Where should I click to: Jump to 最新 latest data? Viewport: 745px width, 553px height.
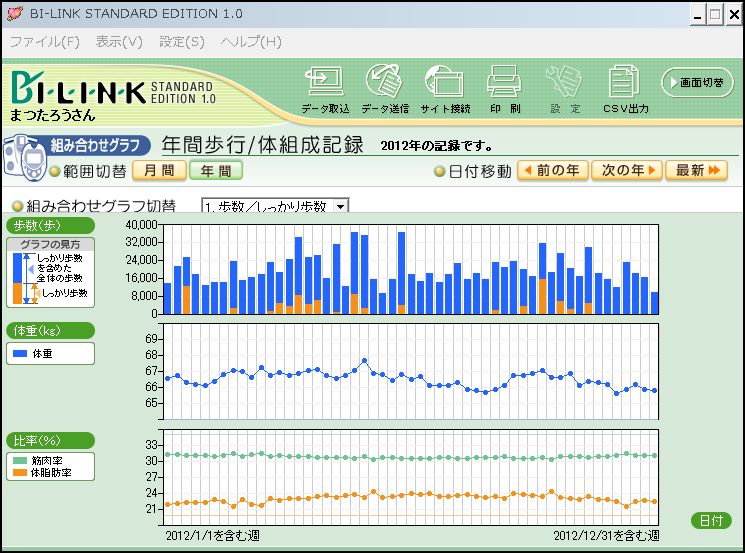(x=696, y=171)
